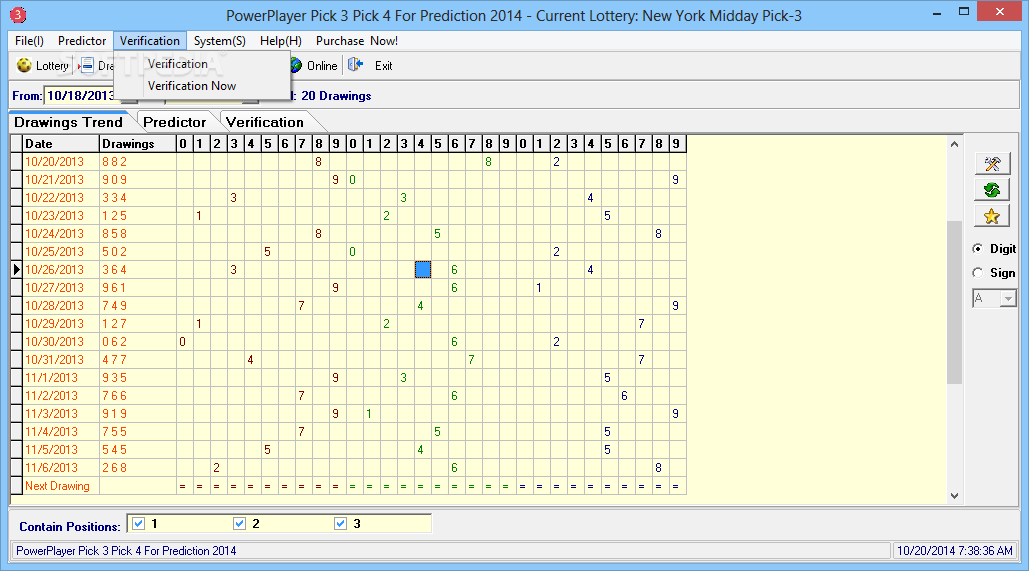Switch to the Predictor tab
The image size is (1029, 571).
click(175, 122)
